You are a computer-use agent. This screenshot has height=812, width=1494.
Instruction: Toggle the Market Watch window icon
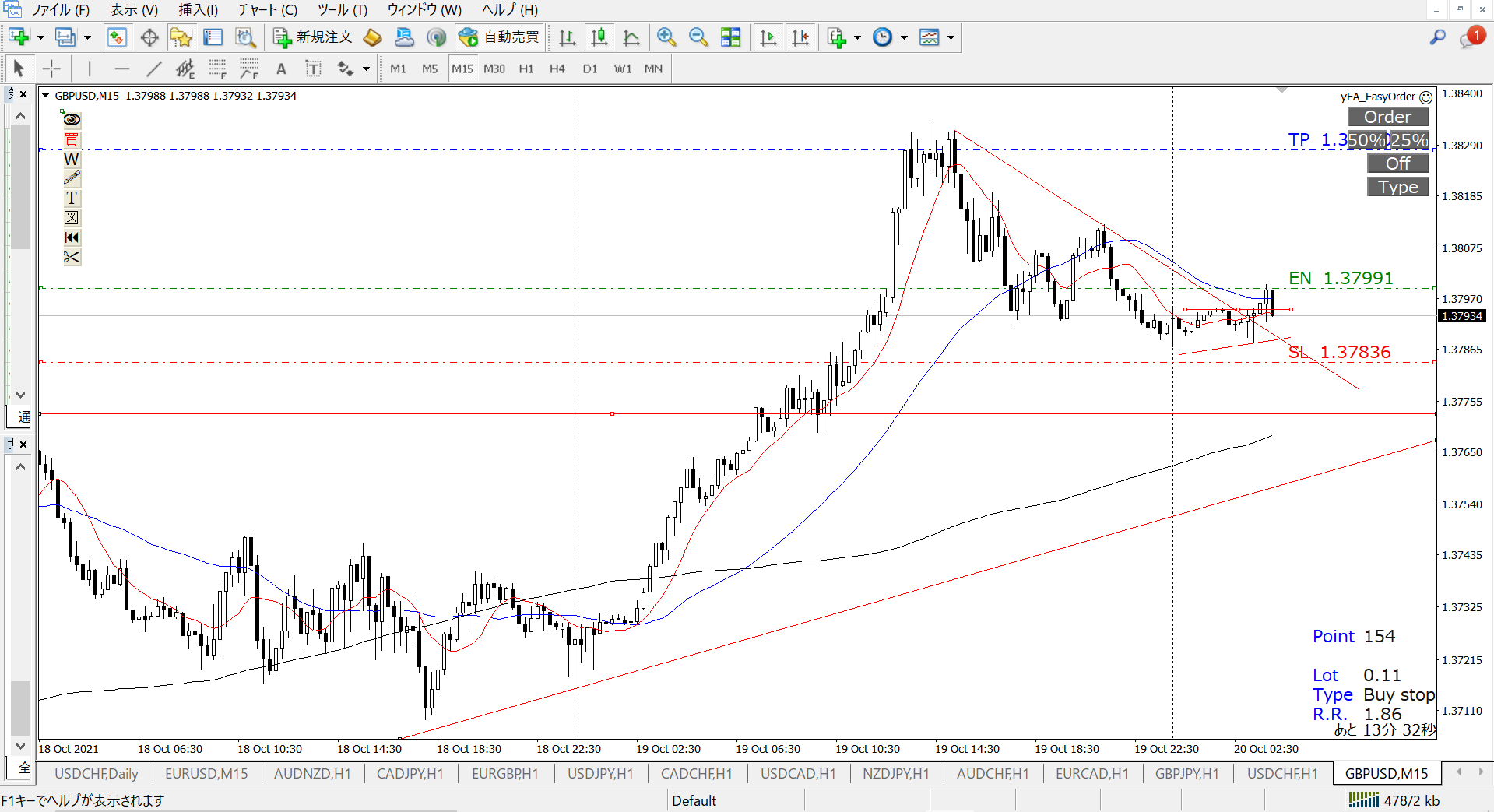[x=117, y=37]
